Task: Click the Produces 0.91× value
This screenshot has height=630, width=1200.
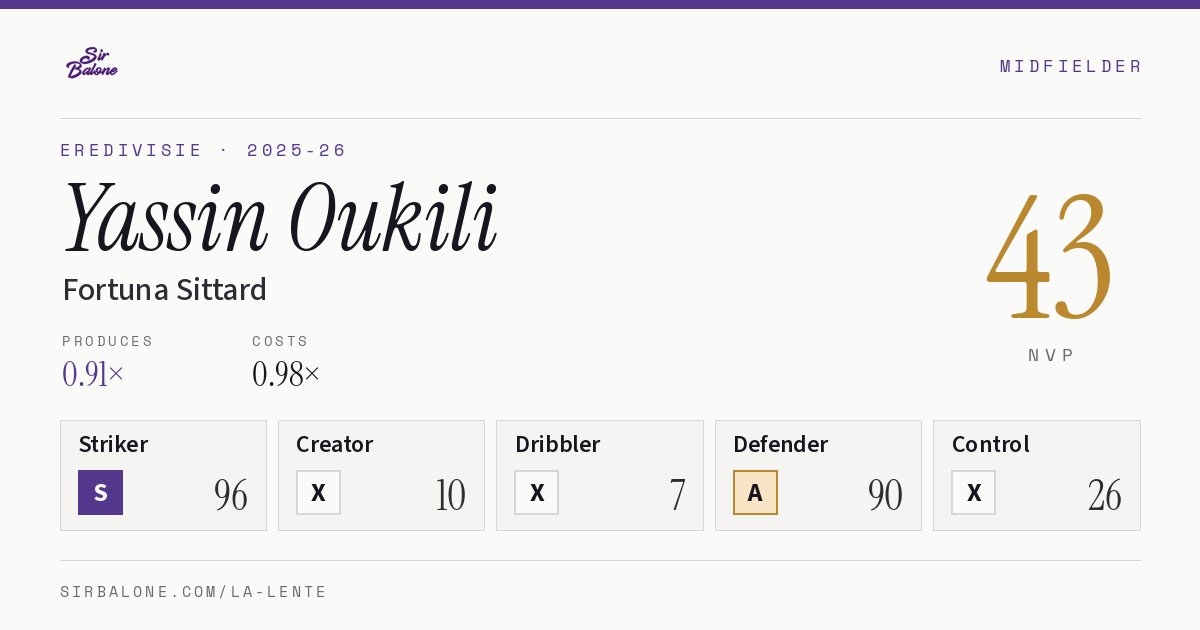Action: tap(93, 374)
